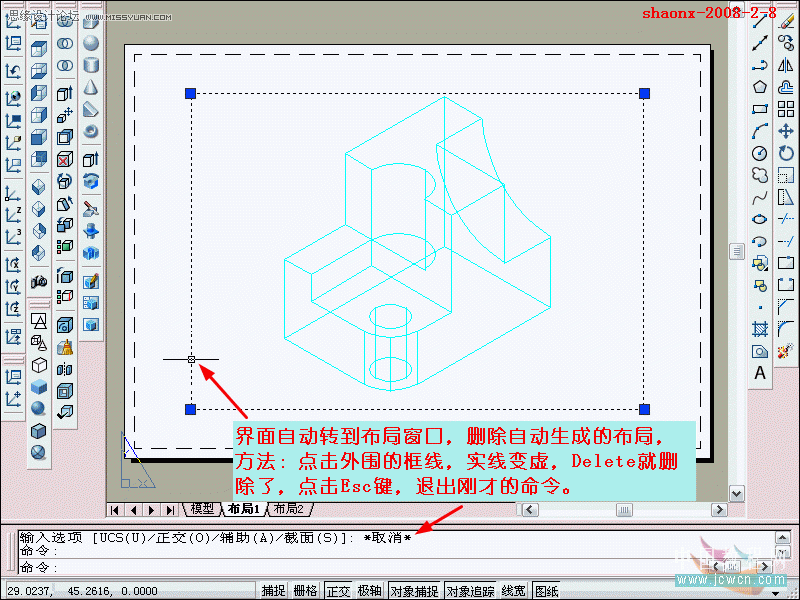Select the Multiline Text A tool
The width and height of the screenshot is (800, 600).
pos(760,373)
